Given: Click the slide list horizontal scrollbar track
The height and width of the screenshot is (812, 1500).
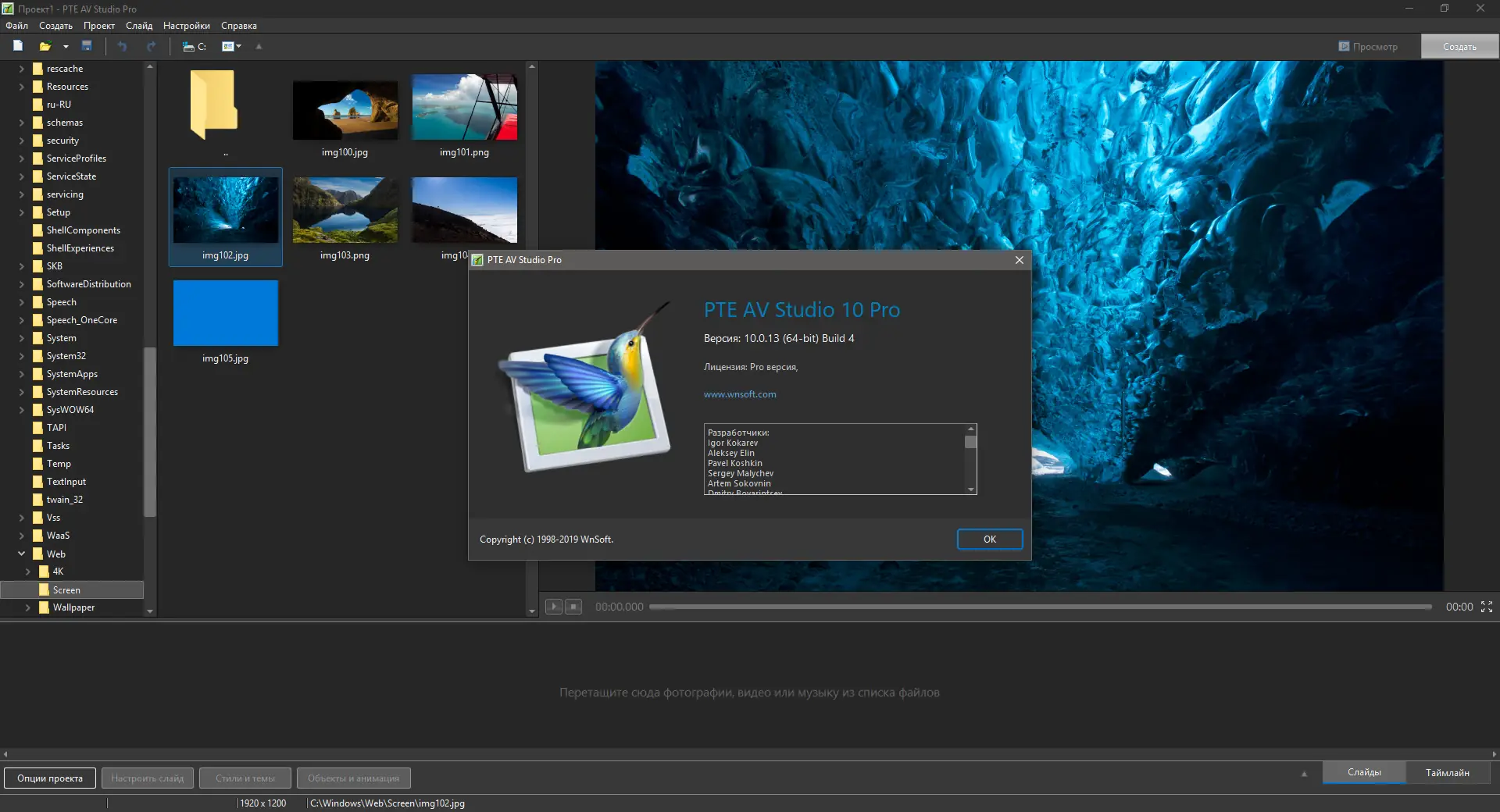Looking at the screenshot, I should (750, 754).
